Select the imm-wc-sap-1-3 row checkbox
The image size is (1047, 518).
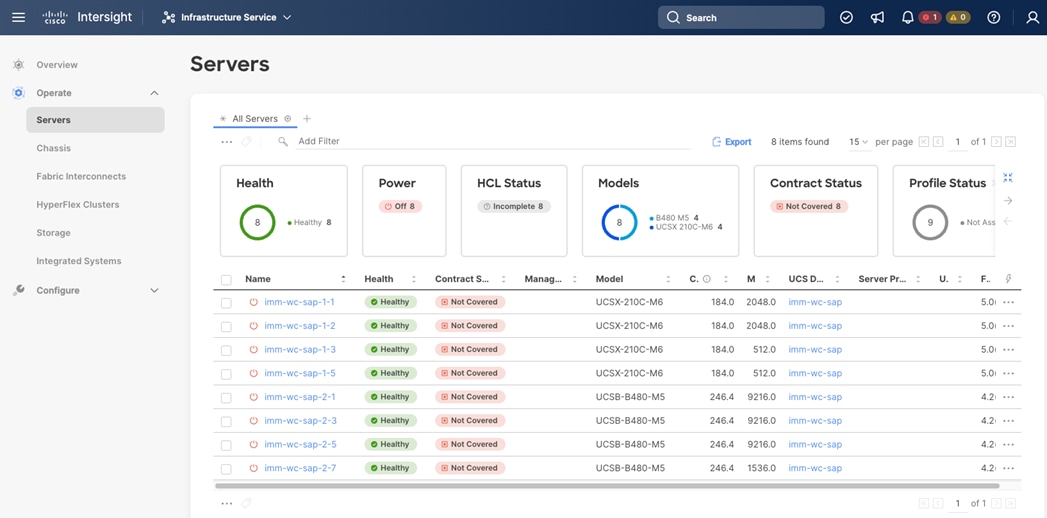pos(226,350)
